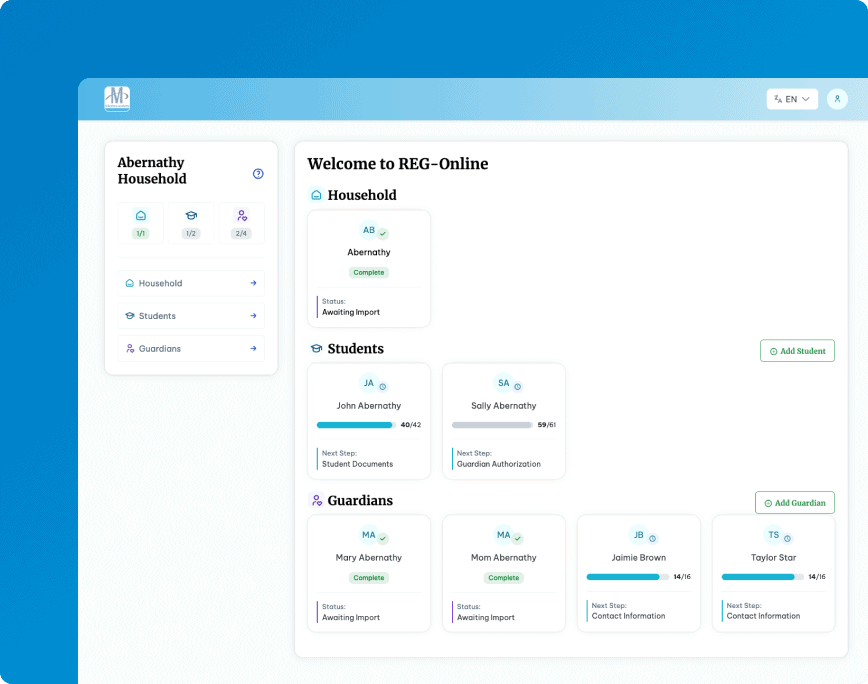The image size is (868, 684).
Task: Open the help question mark beside Abernathy Household
Action: tap(258, 173)
